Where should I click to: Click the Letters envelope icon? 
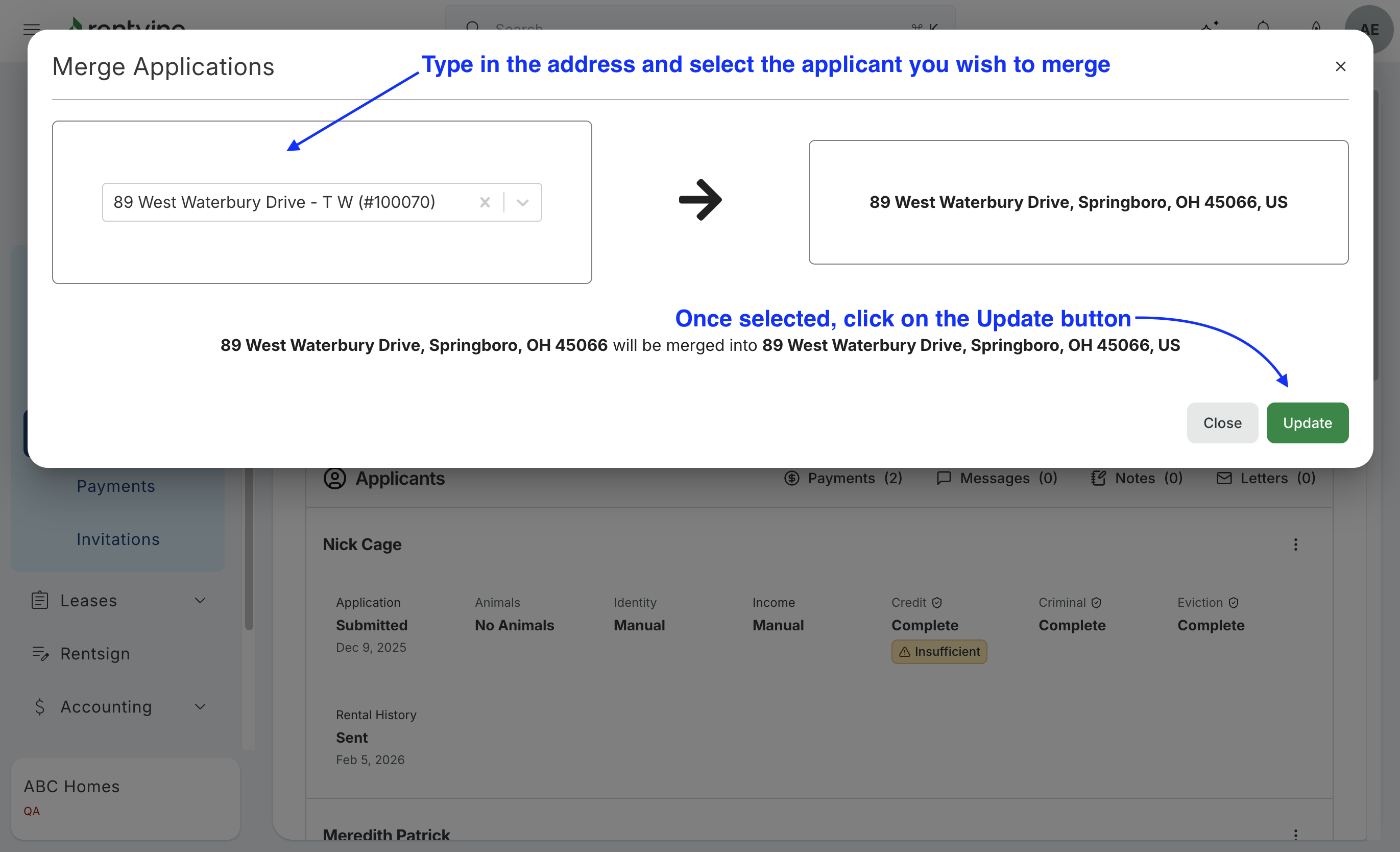pyautogui.click(x=1224, y=478)
